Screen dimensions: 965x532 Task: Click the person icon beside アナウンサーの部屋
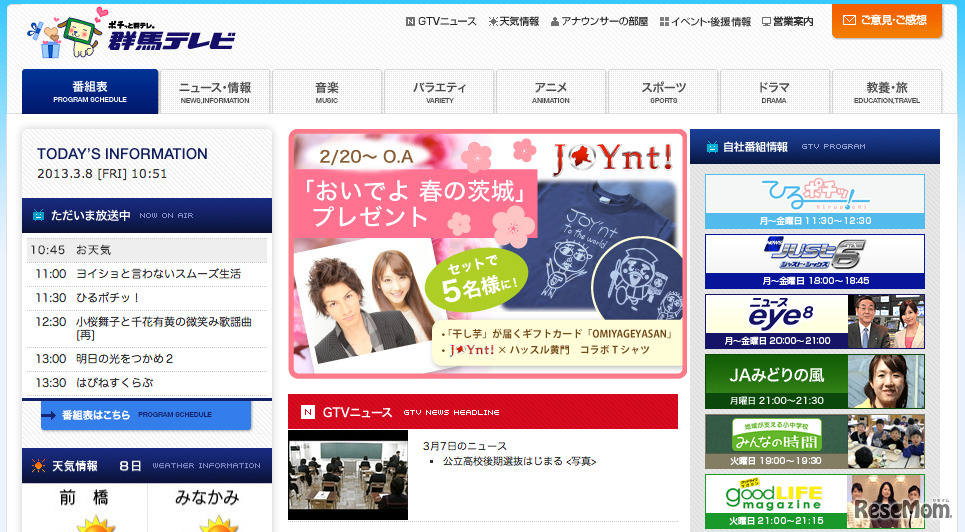[x=555, y=22]
